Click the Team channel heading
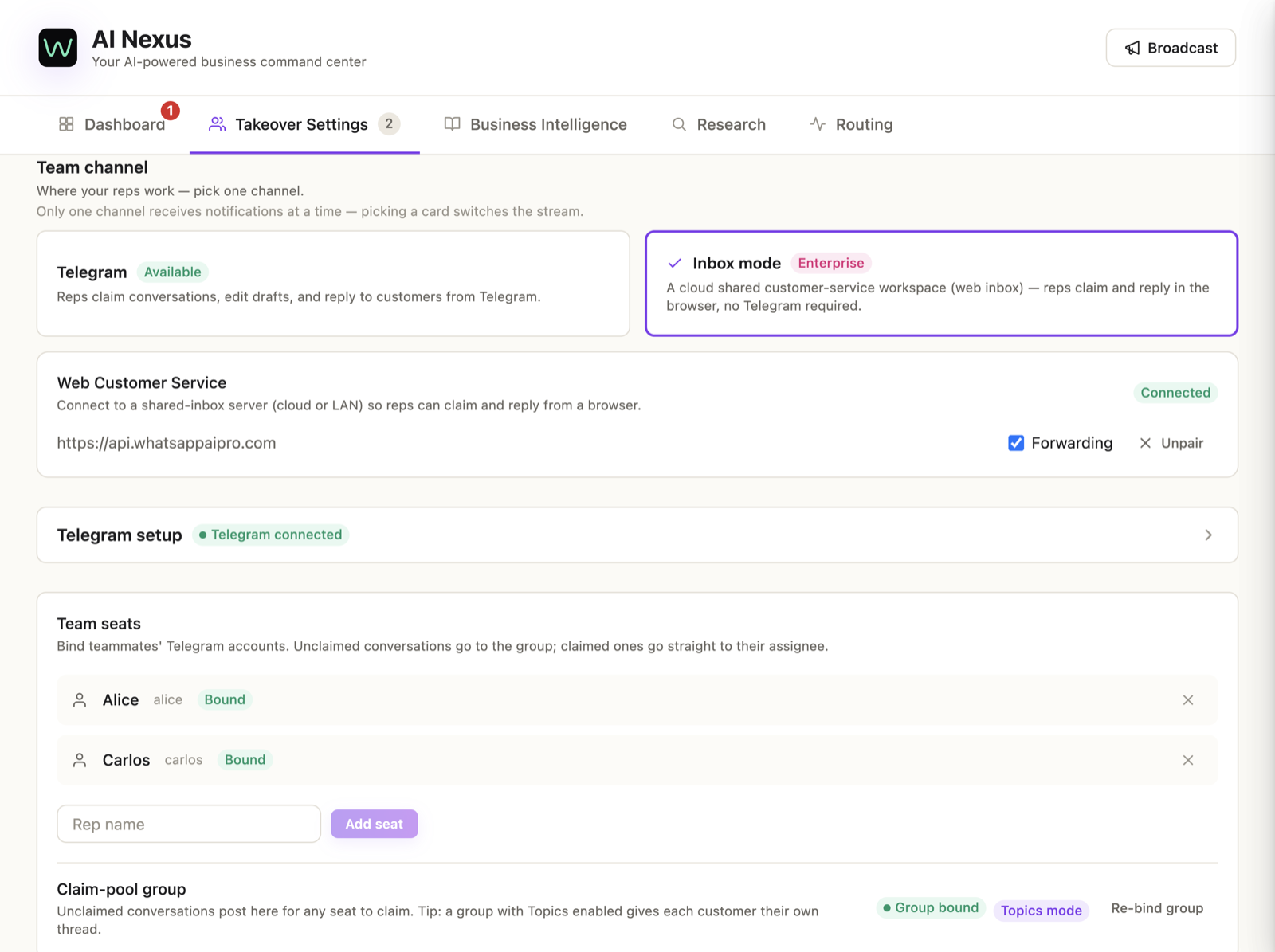1275x952 pixels. [92, 167]
